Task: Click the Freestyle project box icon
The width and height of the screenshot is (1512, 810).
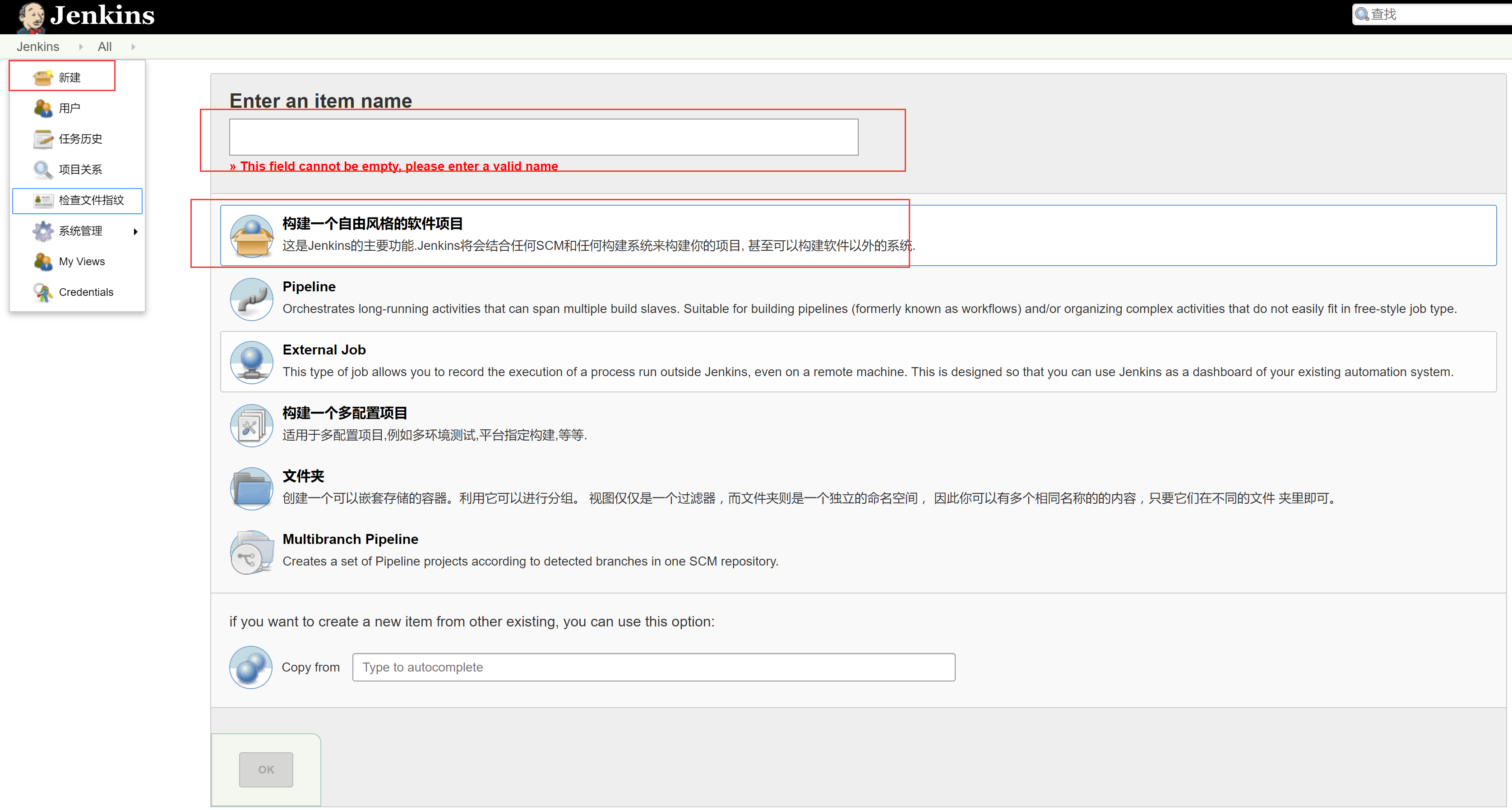Action: (251, 236)
